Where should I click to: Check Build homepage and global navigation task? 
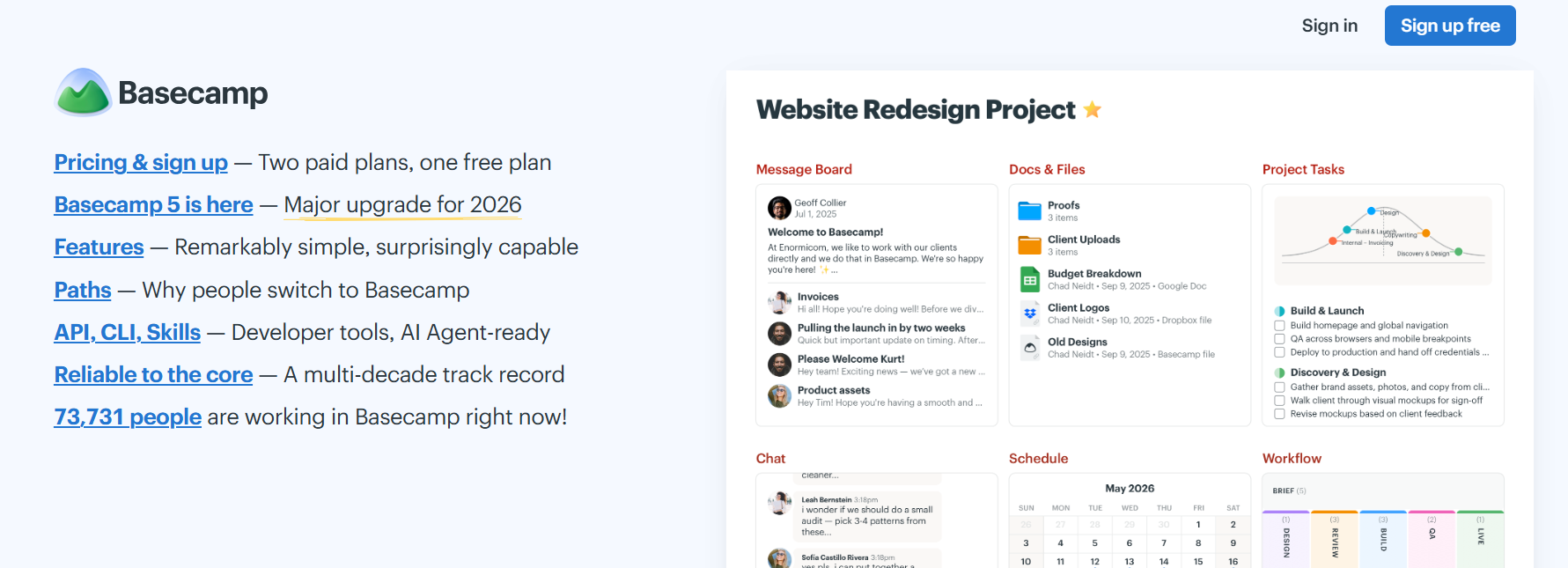(x=1279, y=326)
